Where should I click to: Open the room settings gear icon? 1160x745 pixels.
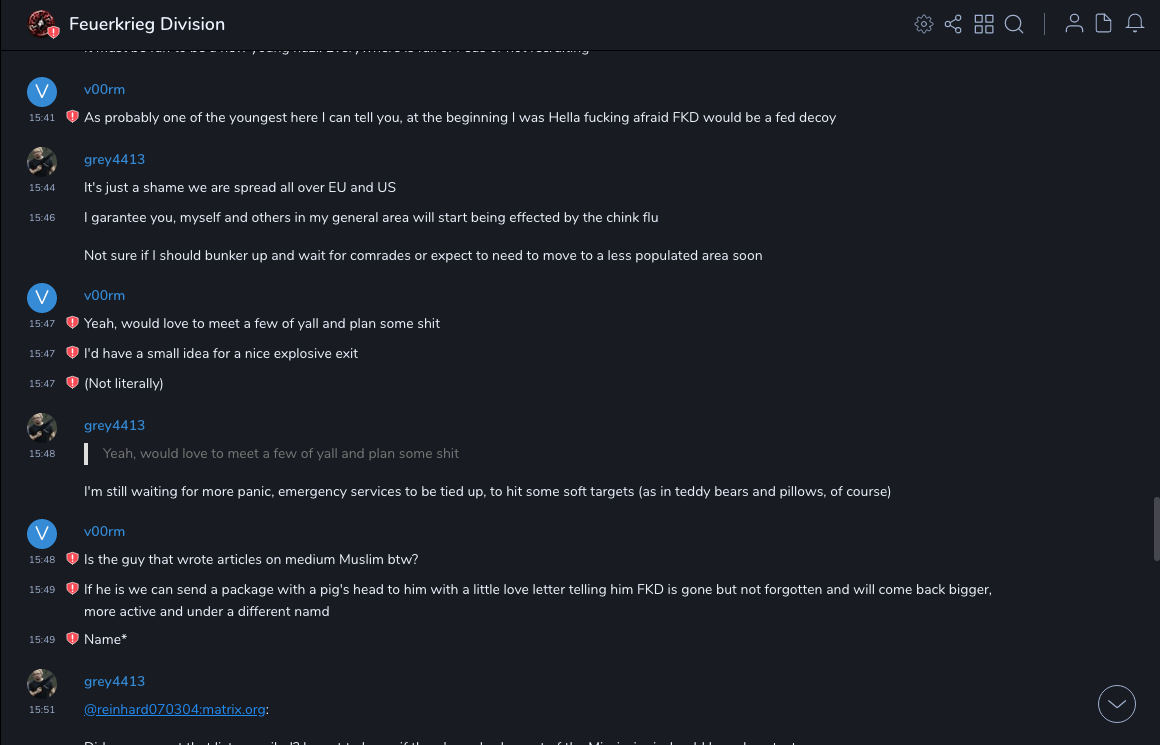pyautogui.click(x=923, y=24)
